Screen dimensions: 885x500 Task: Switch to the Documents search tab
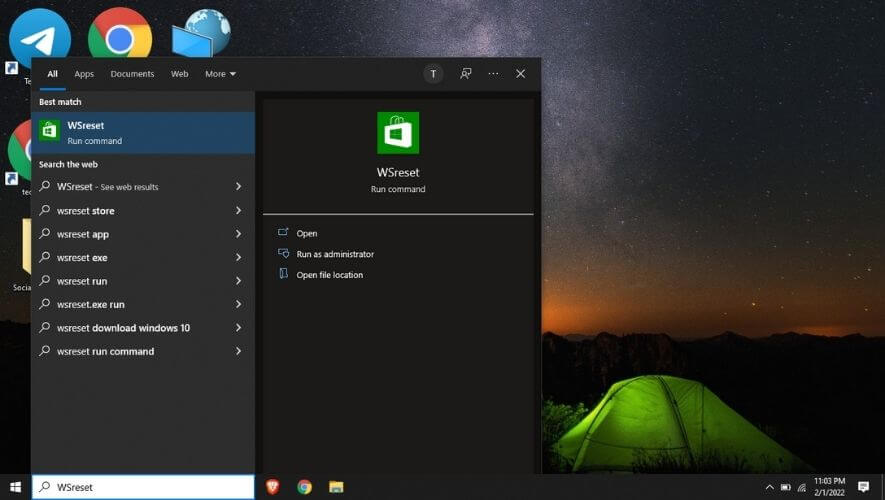pyautogui.click(x=132, y=74)
